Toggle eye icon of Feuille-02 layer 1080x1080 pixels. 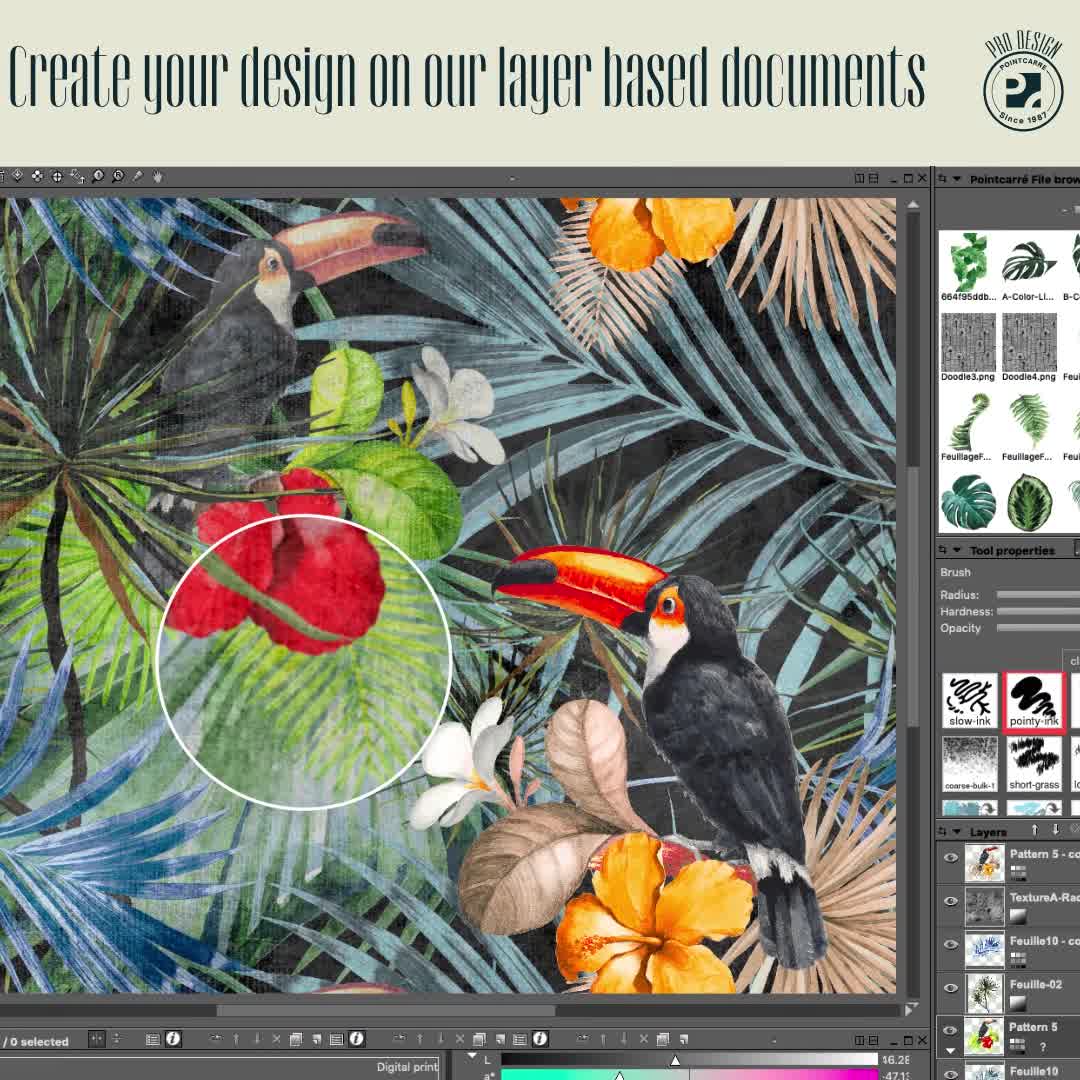click(951, 988)
